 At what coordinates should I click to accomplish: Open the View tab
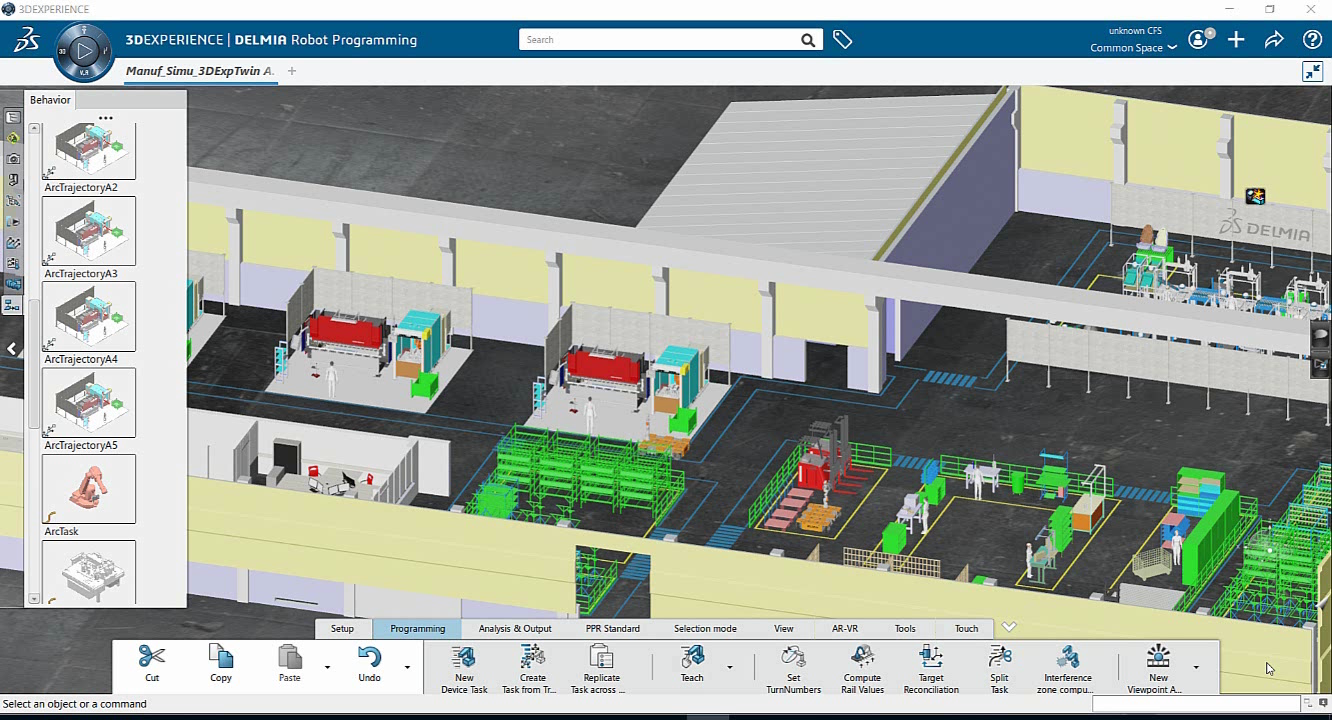784,629
